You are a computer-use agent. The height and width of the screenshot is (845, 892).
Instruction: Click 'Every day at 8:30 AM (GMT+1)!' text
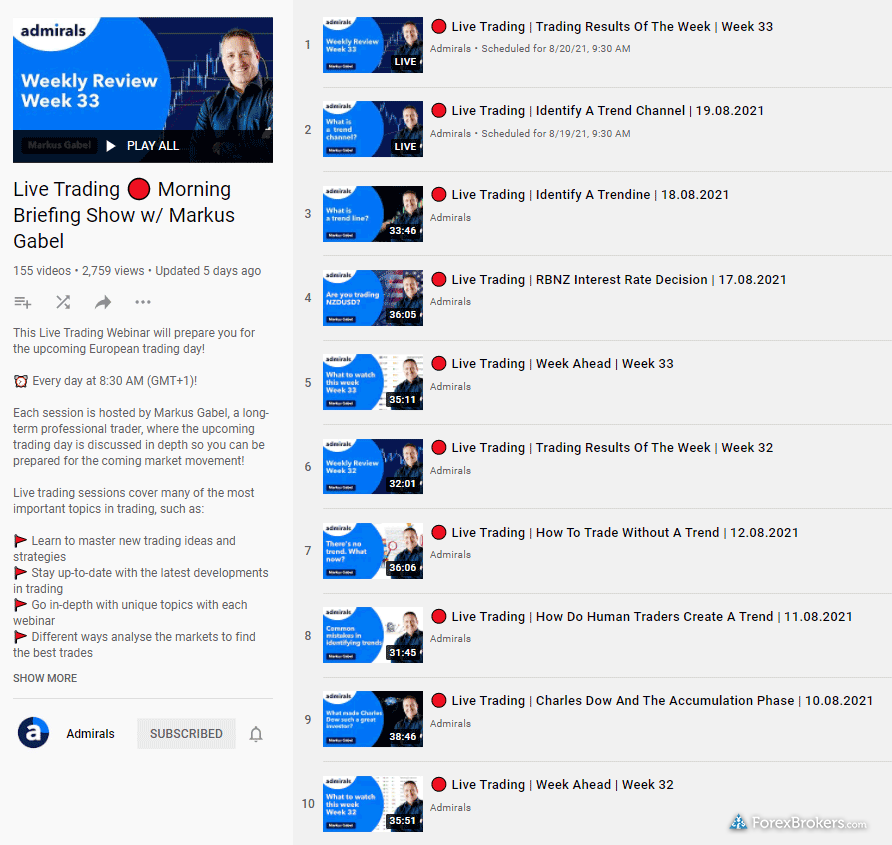coord(114,381)
